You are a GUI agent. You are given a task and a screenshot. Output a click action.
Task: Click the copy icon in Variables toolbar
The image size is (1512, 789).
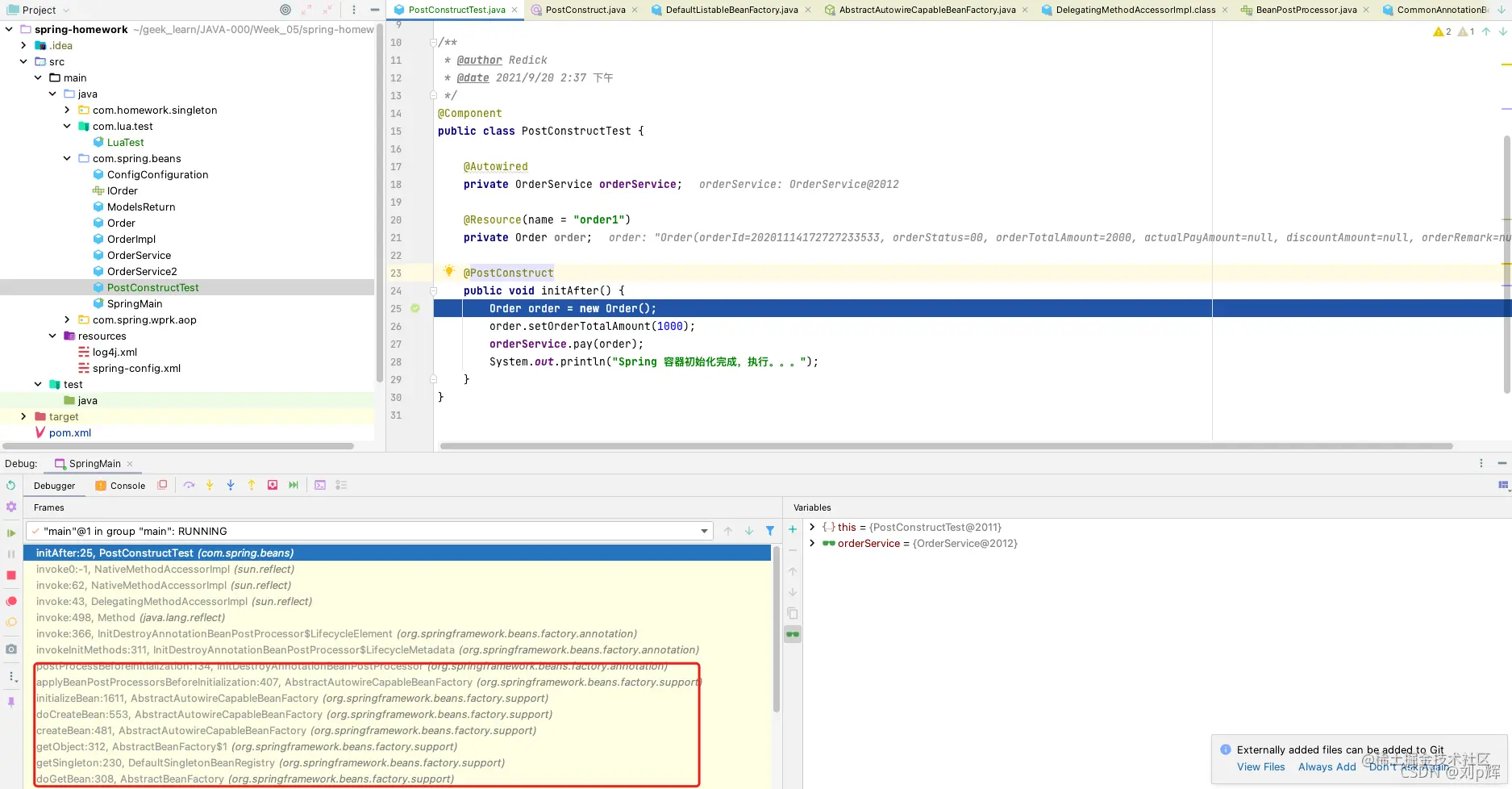coord(793,613)
